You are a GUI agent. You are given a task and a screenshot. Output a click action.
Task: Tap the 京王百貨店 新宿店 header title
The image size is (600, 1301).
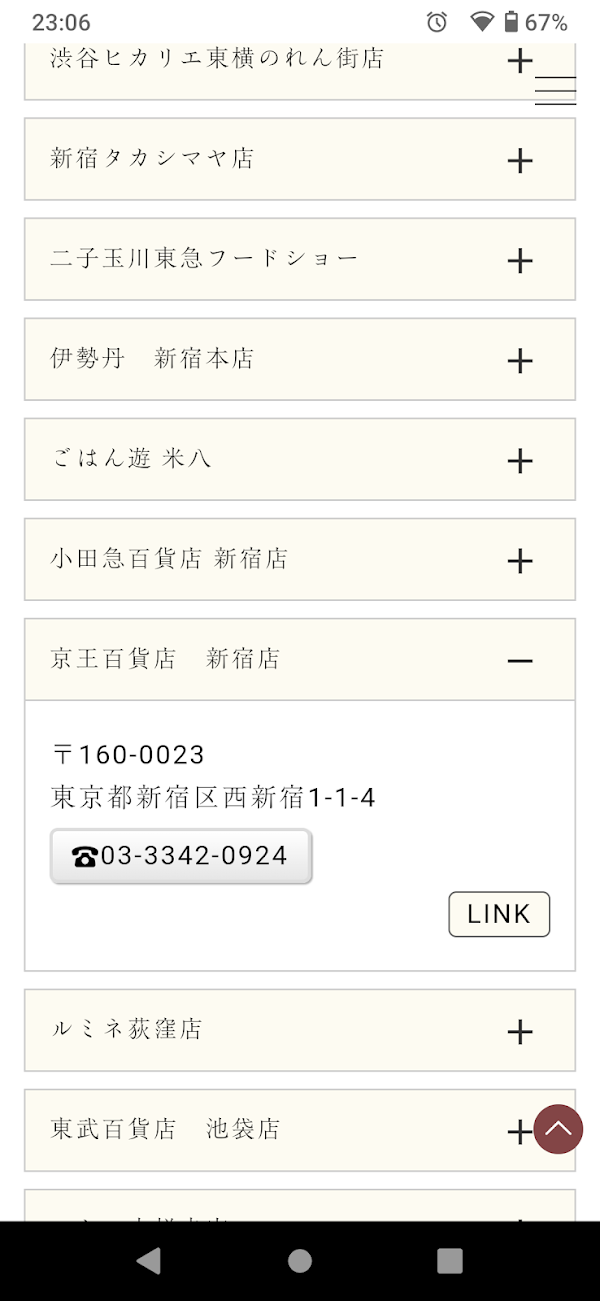click(x=165, y=659)
